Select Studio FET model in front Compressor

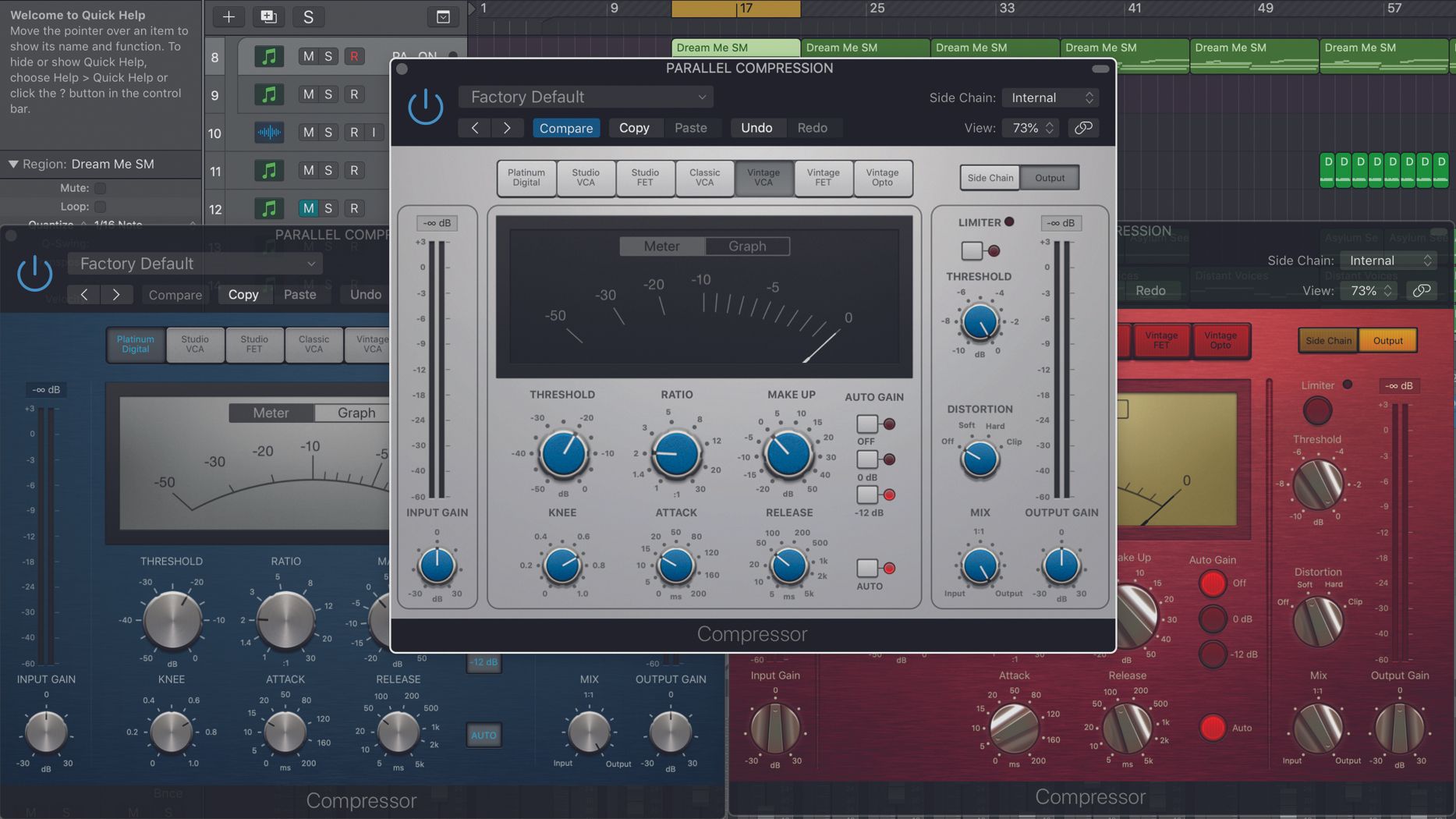pyautogui.click(x=645, y=178)
